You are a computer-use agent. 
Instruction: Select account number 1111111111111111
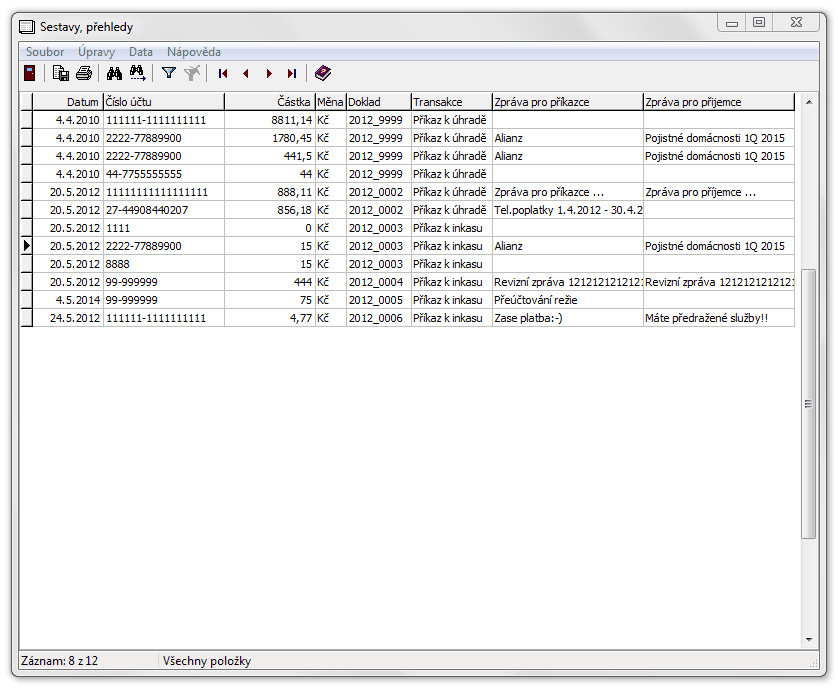tap(164, 192)
